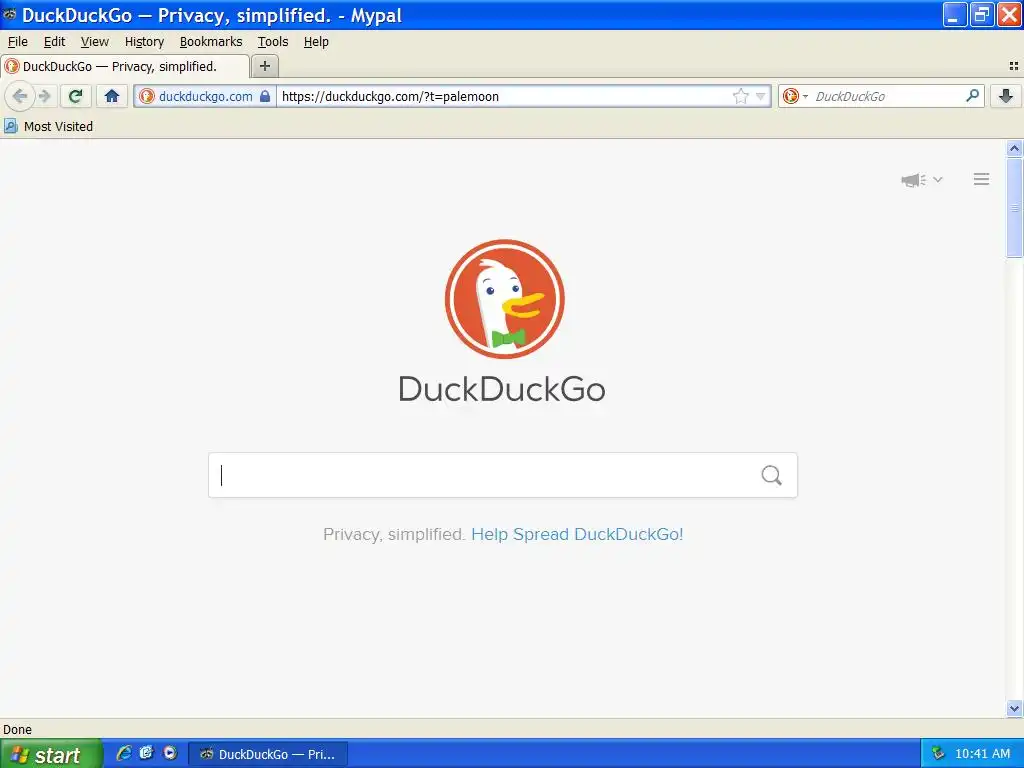Open the Tools menu
This screenshot has width=1024, height=768.
[x=273, y=42]
